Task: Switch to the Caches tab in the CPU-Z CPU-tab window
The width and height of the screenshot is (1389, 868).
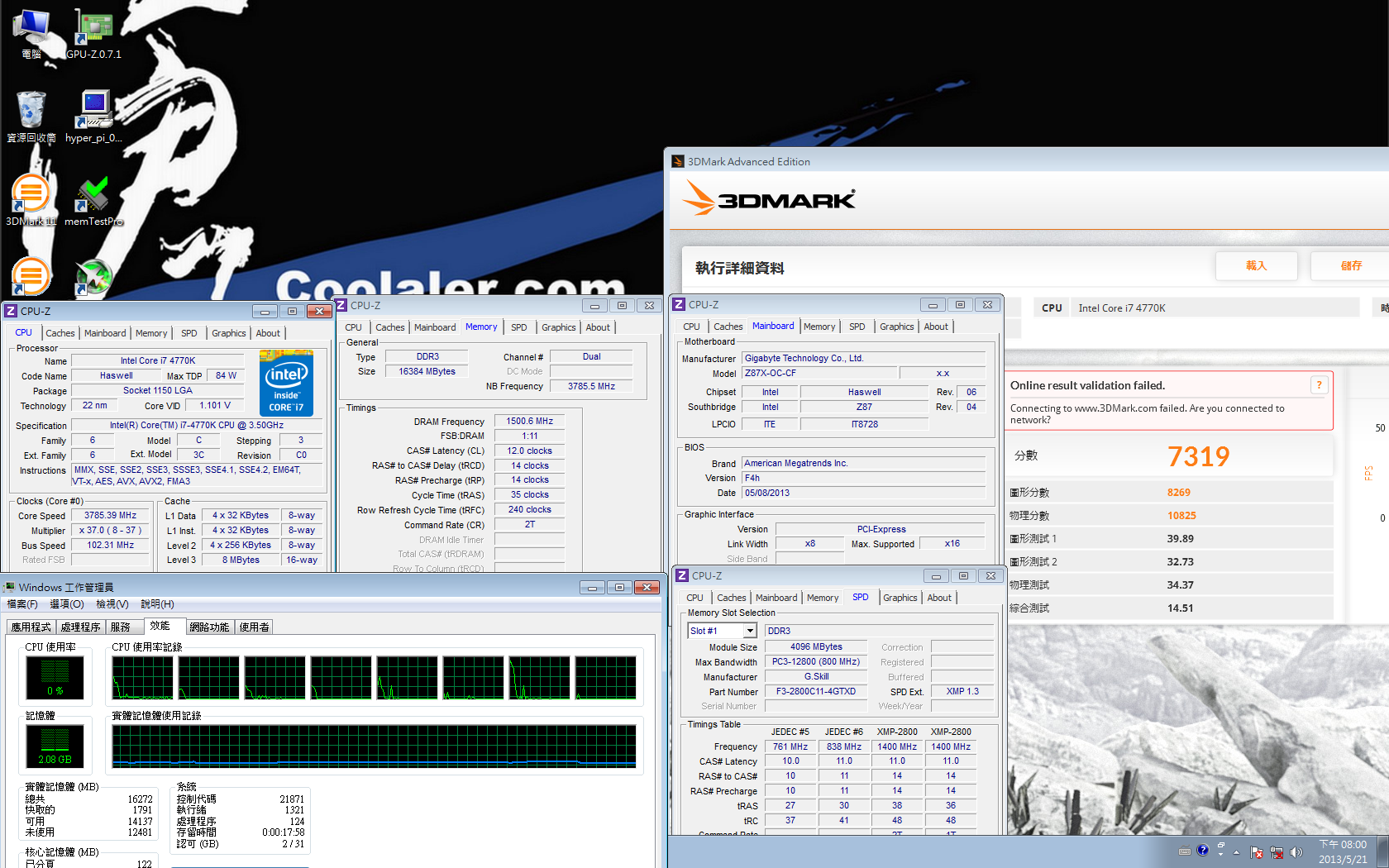Action: pyautogui.click(x=60, y=333)
